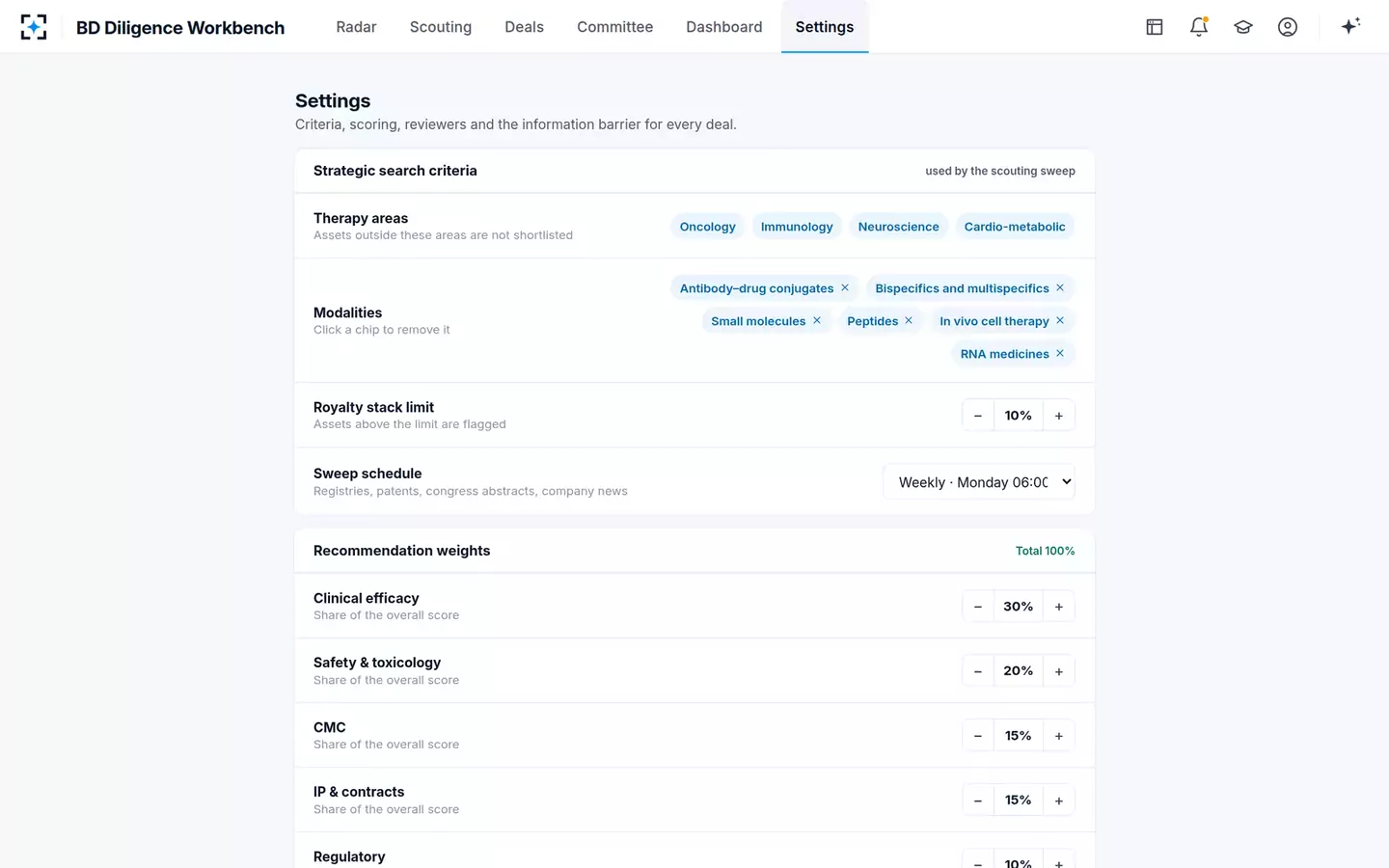Switch to the Dashboard tab
Screen dimensions: 1389x868
[x=724, y=27]
